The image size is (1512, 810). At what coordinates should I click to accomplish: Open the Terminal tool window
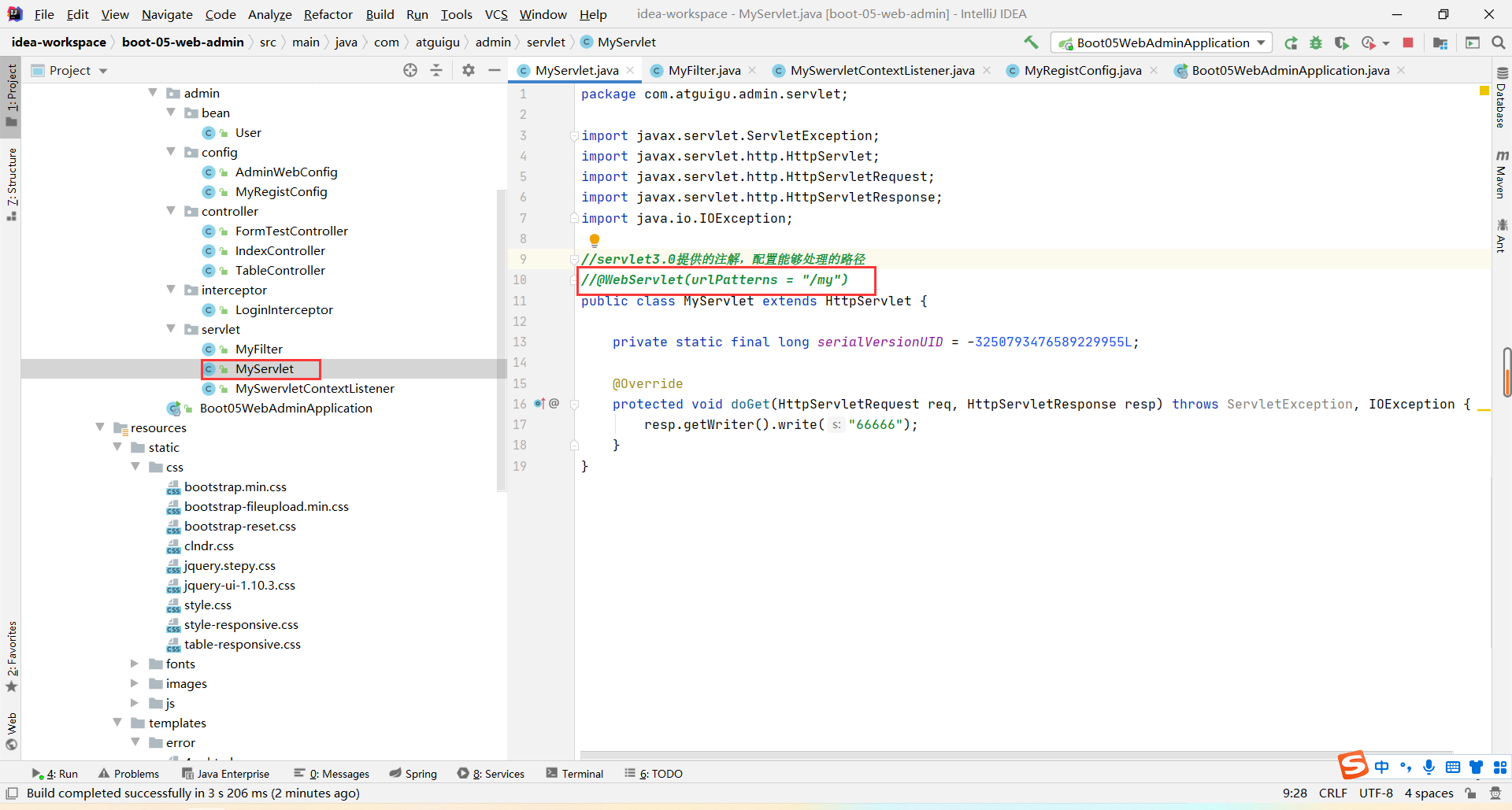coord(575,774)
